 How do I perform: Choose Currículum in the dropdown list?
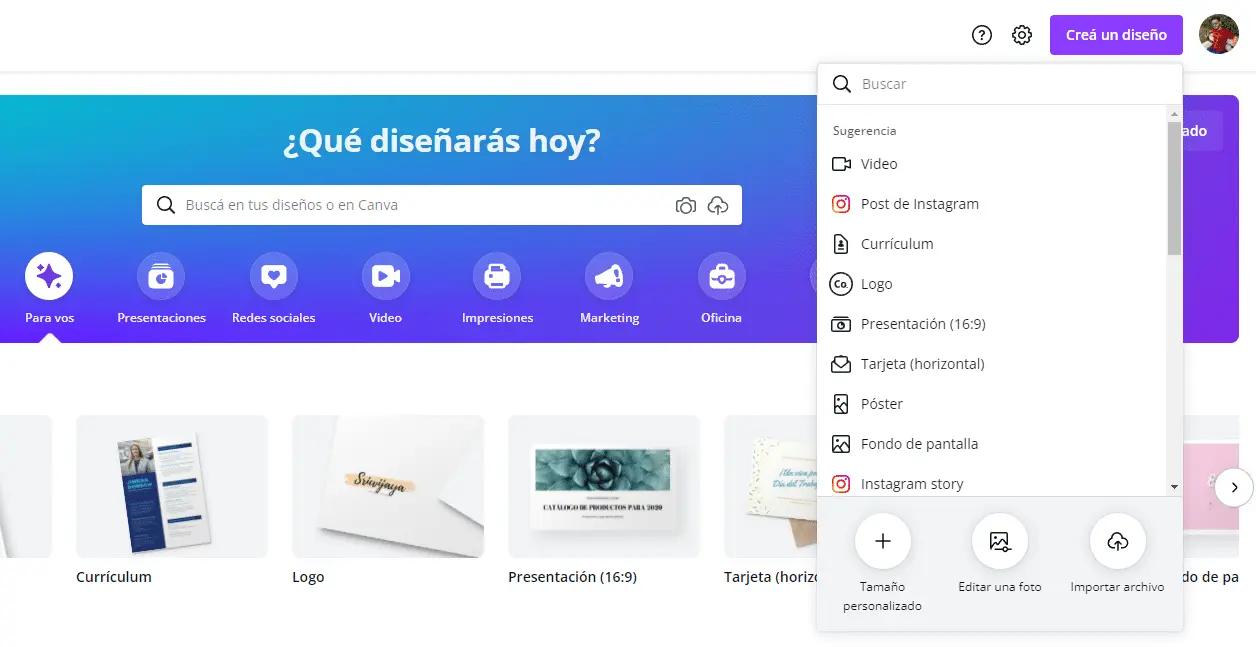coord(992,244)
